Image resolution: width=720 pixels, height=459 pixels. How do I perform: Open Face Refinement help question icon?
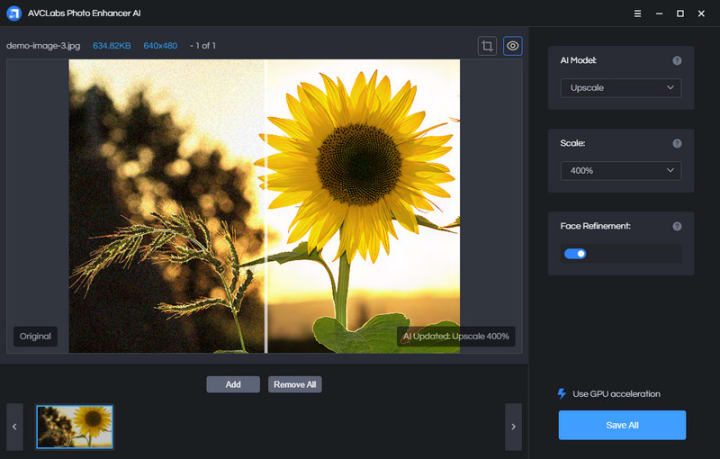(x=677, y=226)
